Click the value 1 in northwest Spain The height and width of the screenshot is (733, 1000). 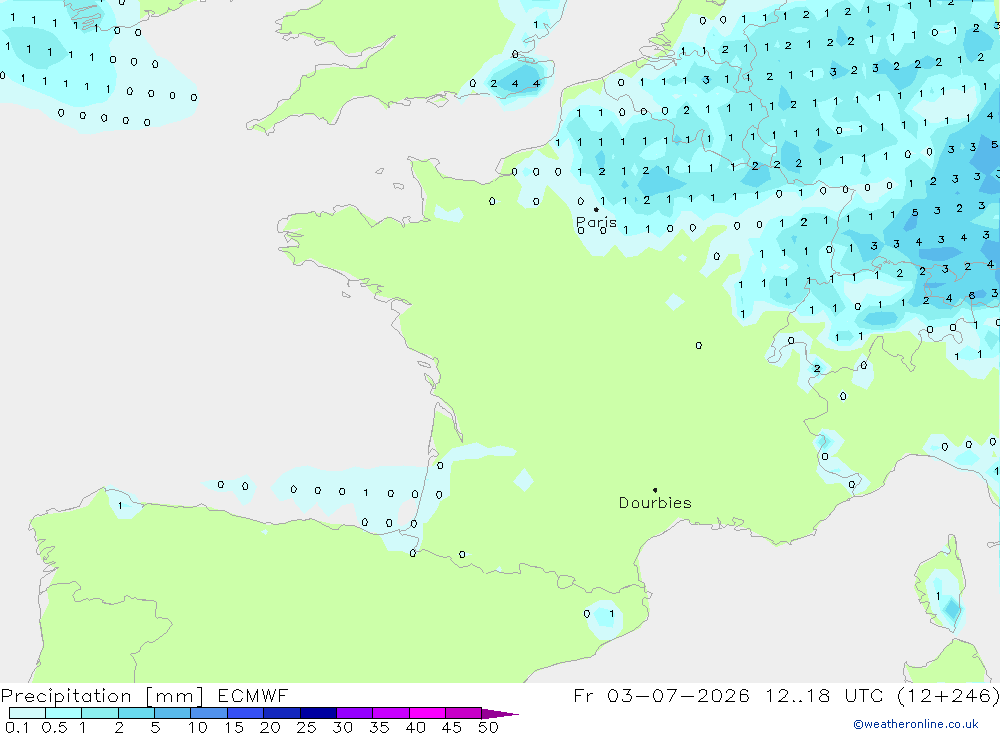click(121, 506)
